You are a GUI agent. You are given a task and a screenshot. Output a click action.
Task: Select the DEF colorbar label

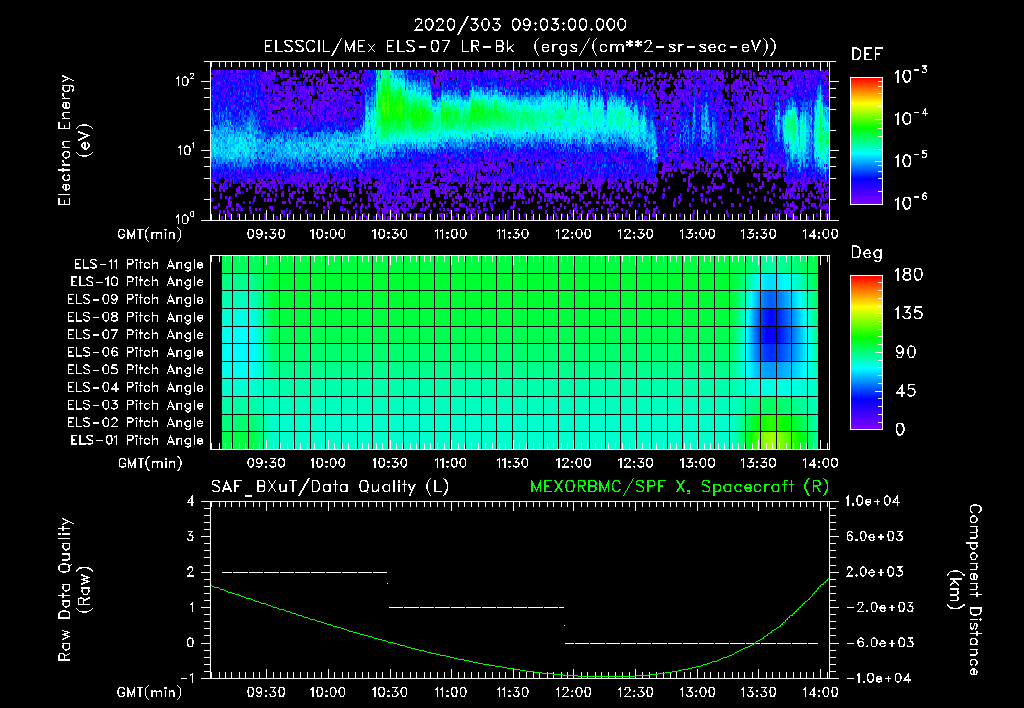(867, 54)
